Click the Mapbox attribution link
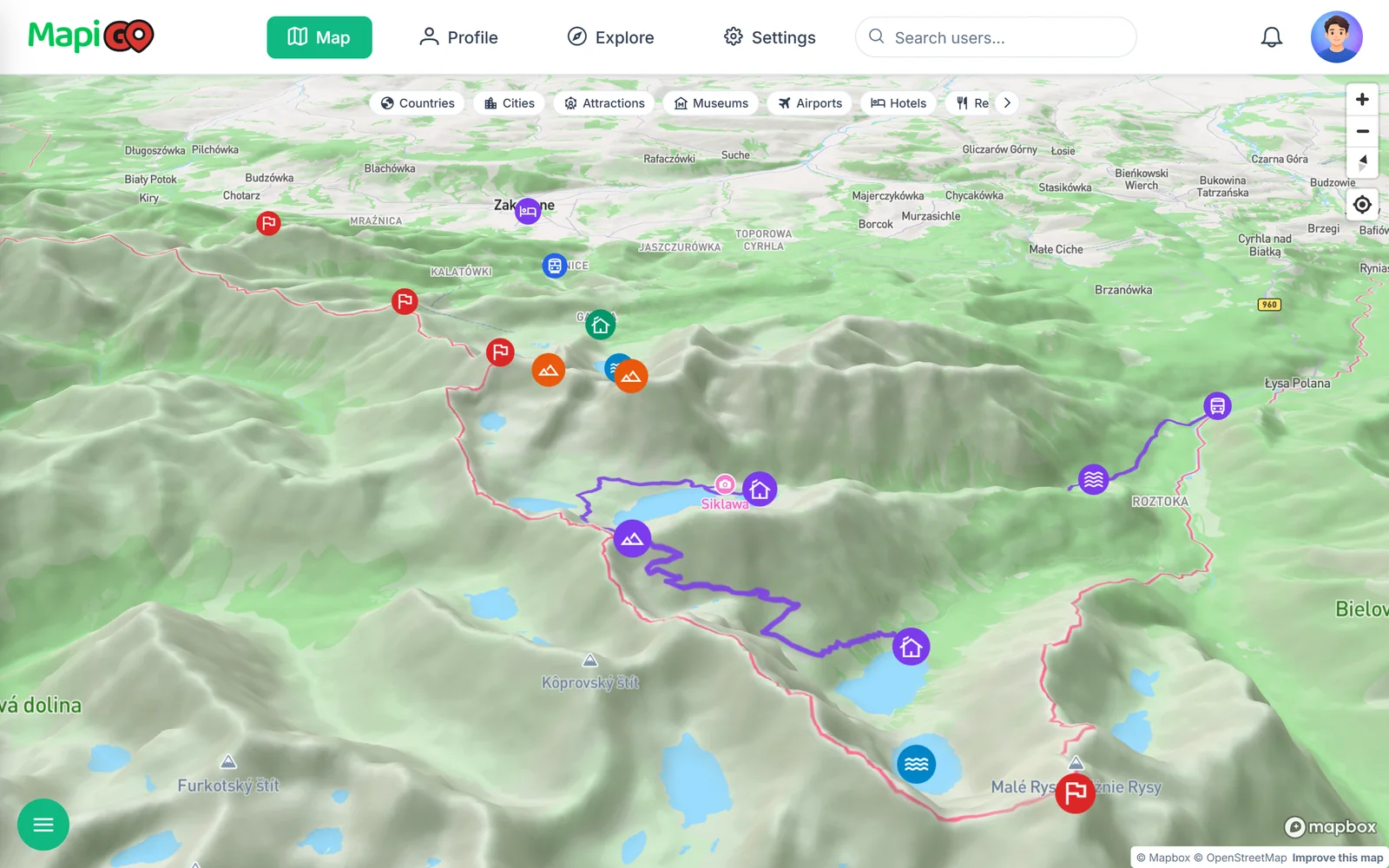Viewport: 1389px width, 868px height. point(1163,858)
